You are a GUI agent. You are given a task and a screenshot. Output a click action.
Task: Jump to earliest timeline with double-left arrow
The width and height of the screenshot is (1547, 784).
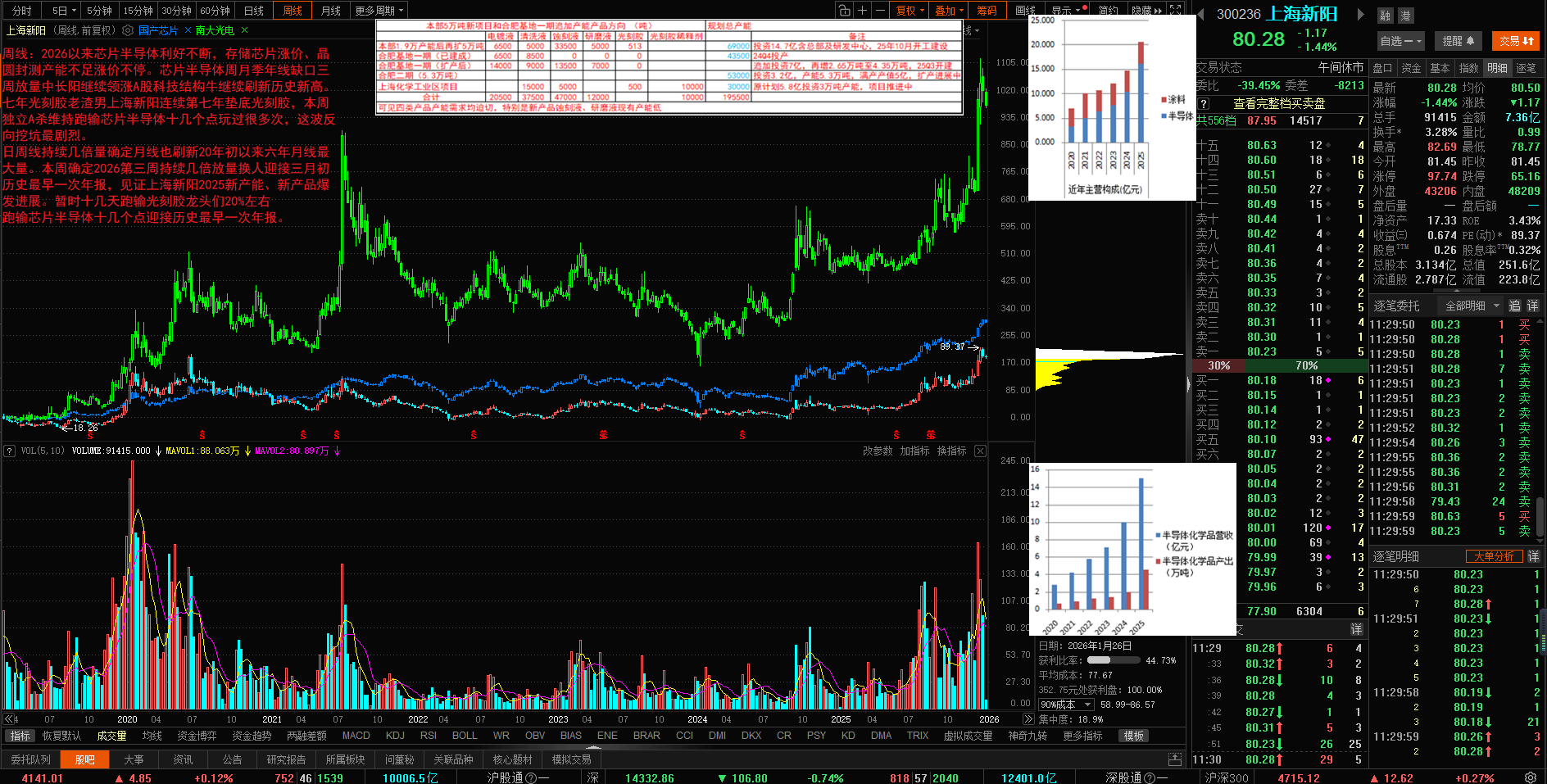[x=10, y=719]
